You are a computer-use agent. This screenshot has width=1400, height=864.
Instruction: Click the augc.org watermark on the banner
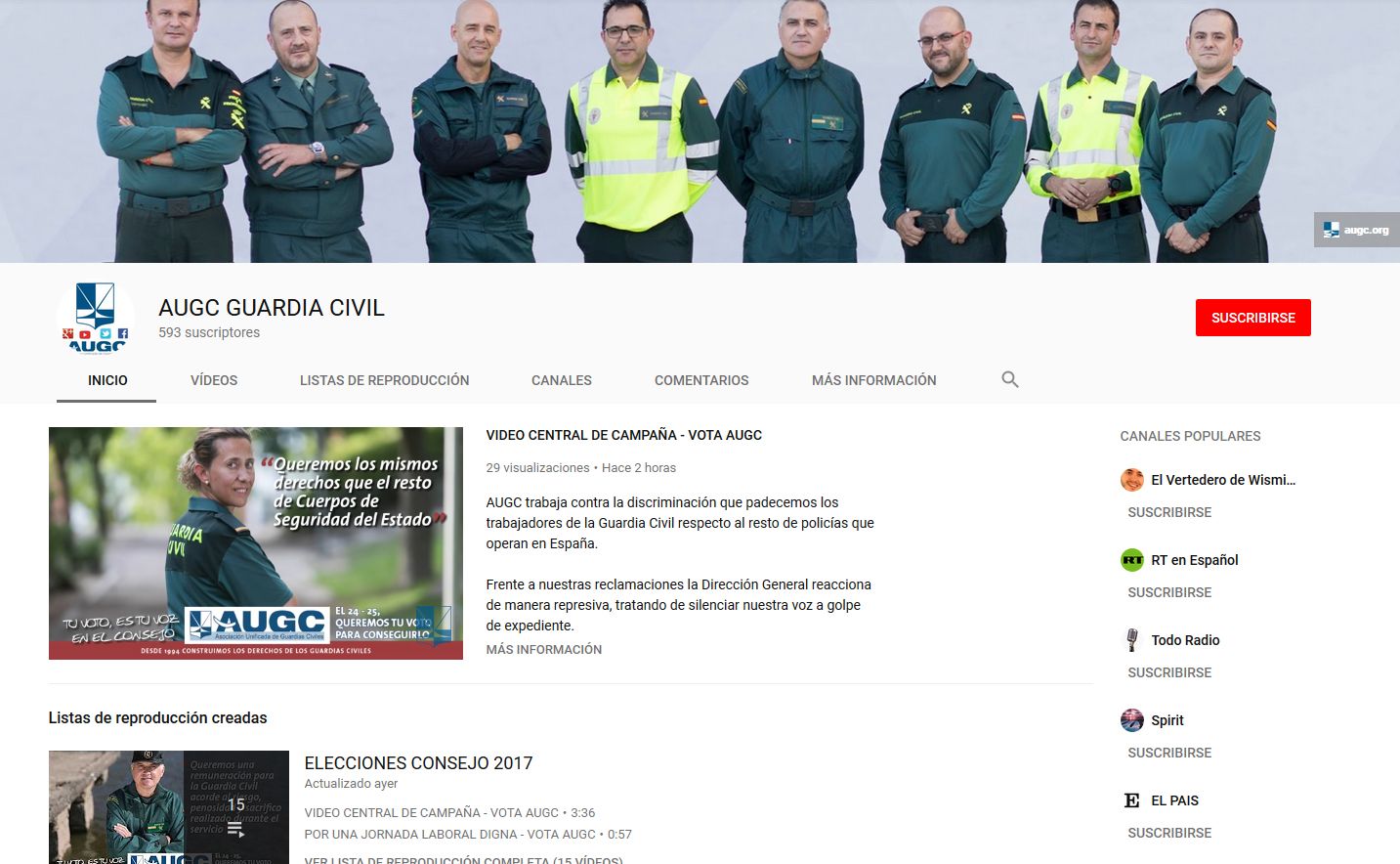[1356, 229]
